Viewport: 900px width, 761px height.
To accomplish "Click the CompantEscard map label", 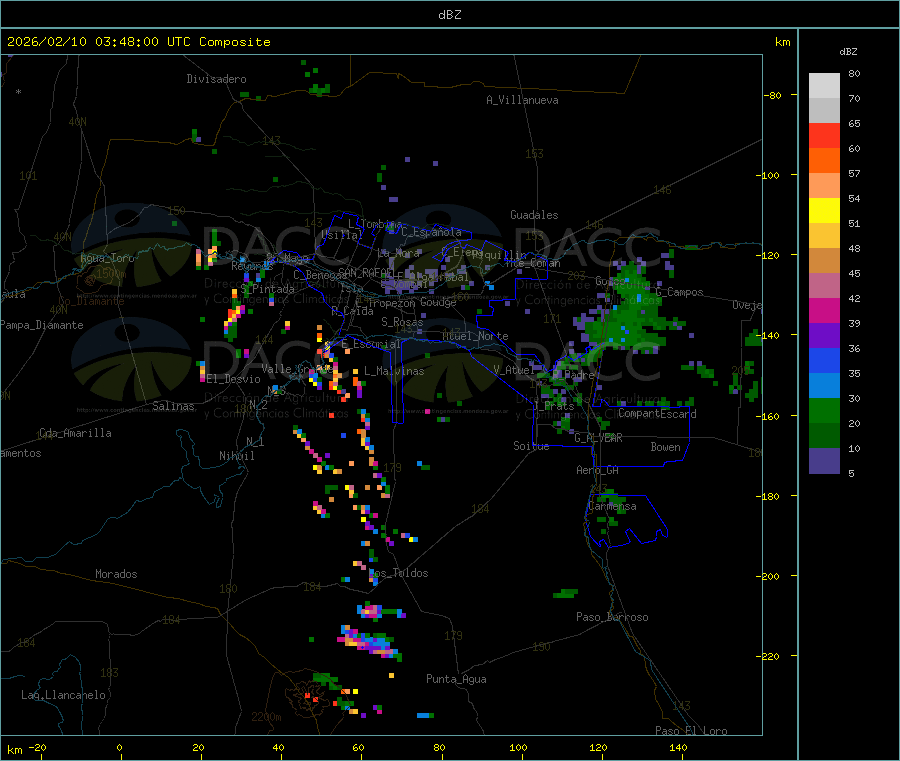I will point(657,414).
